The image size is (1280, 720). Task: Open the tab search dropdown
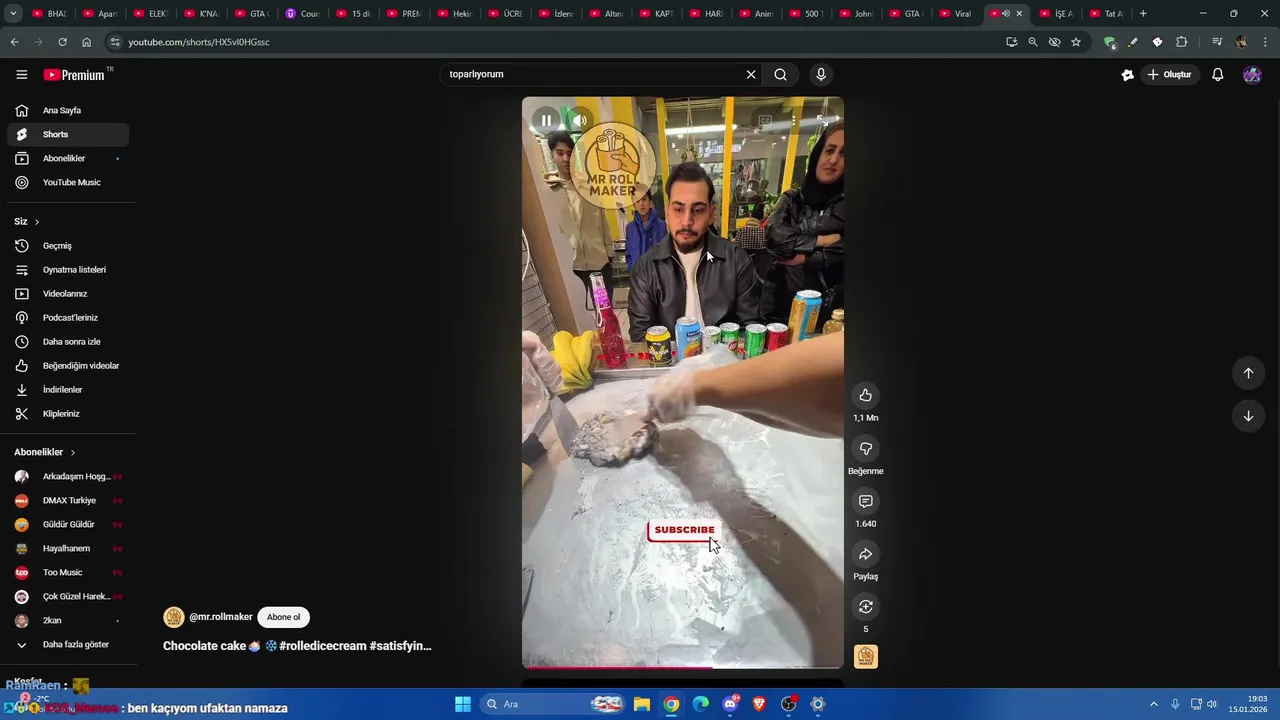click(x=13, y=14)
